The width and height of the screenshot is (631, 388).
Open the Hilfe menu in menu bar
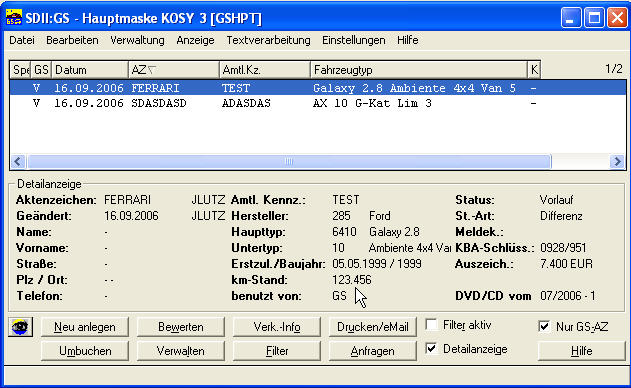[x=408, y=40]
